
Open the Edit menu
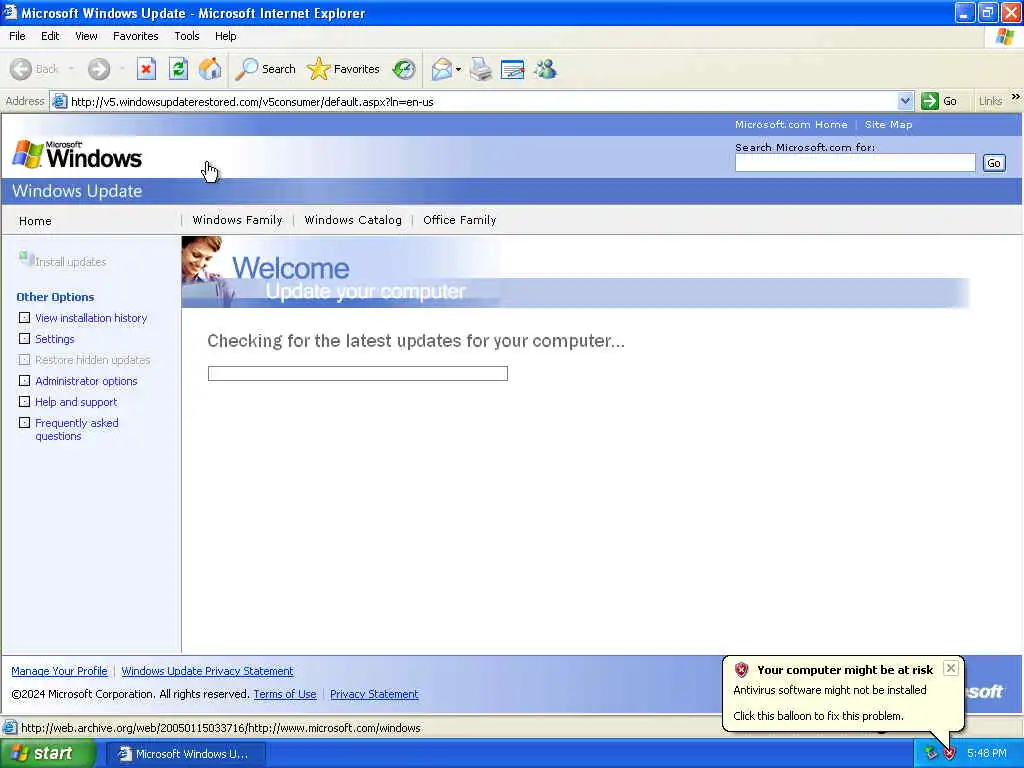pyautogui.click(x=50, y=36)
